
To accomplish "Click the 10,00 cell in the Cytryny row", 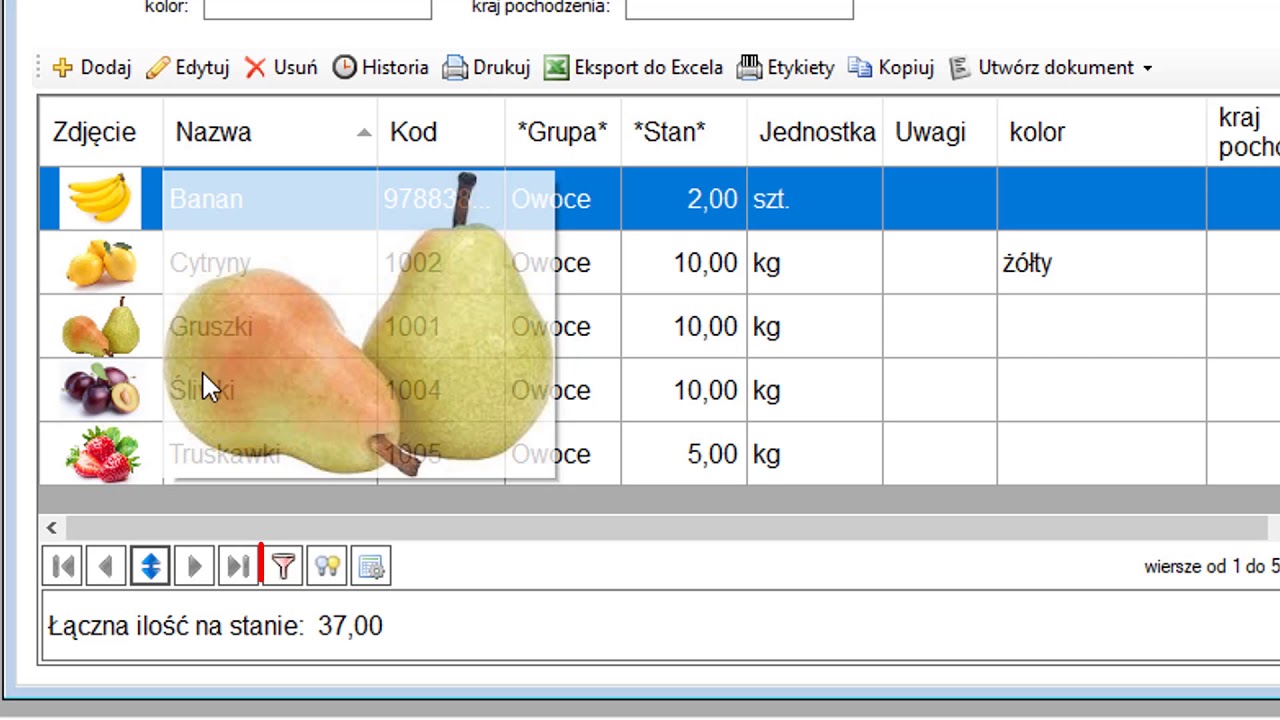I will point(684,263).
